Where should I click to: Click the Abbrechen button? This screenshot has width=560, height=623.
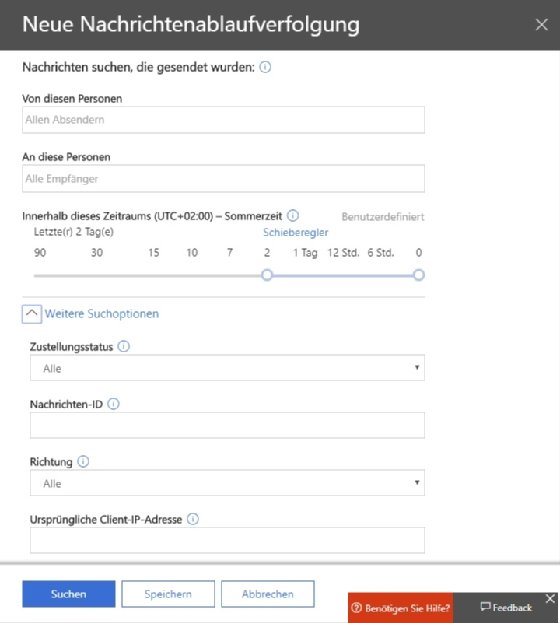tap(268, 594)
